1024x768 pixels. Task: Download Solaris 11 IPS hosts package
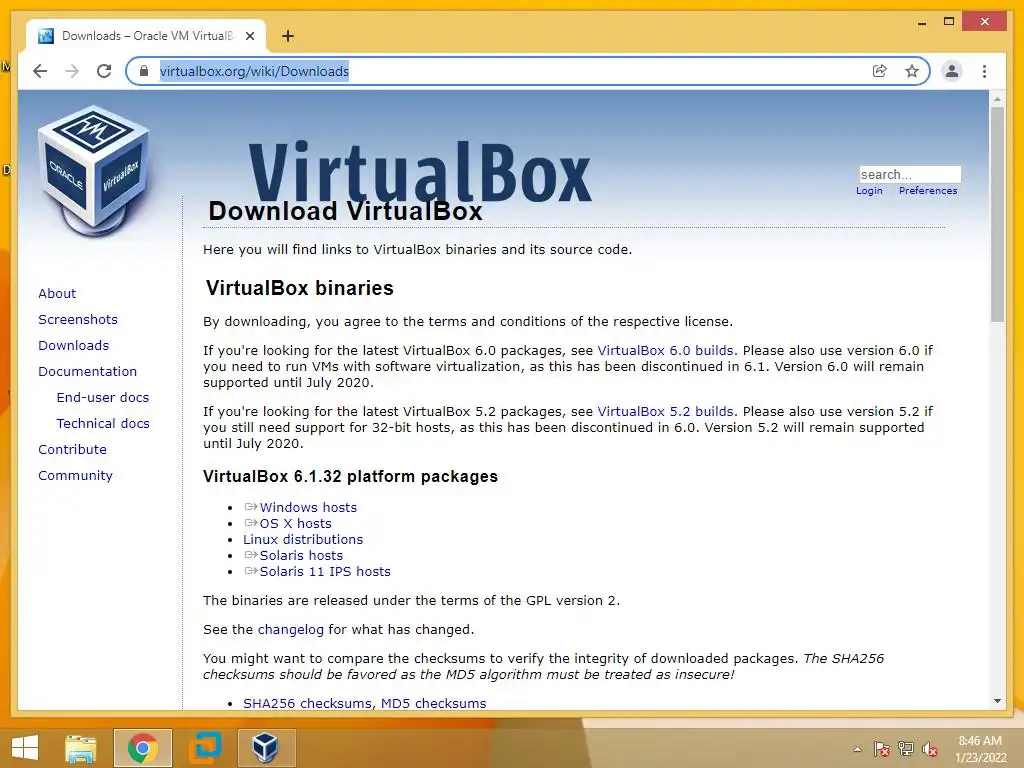click(325, 572)
